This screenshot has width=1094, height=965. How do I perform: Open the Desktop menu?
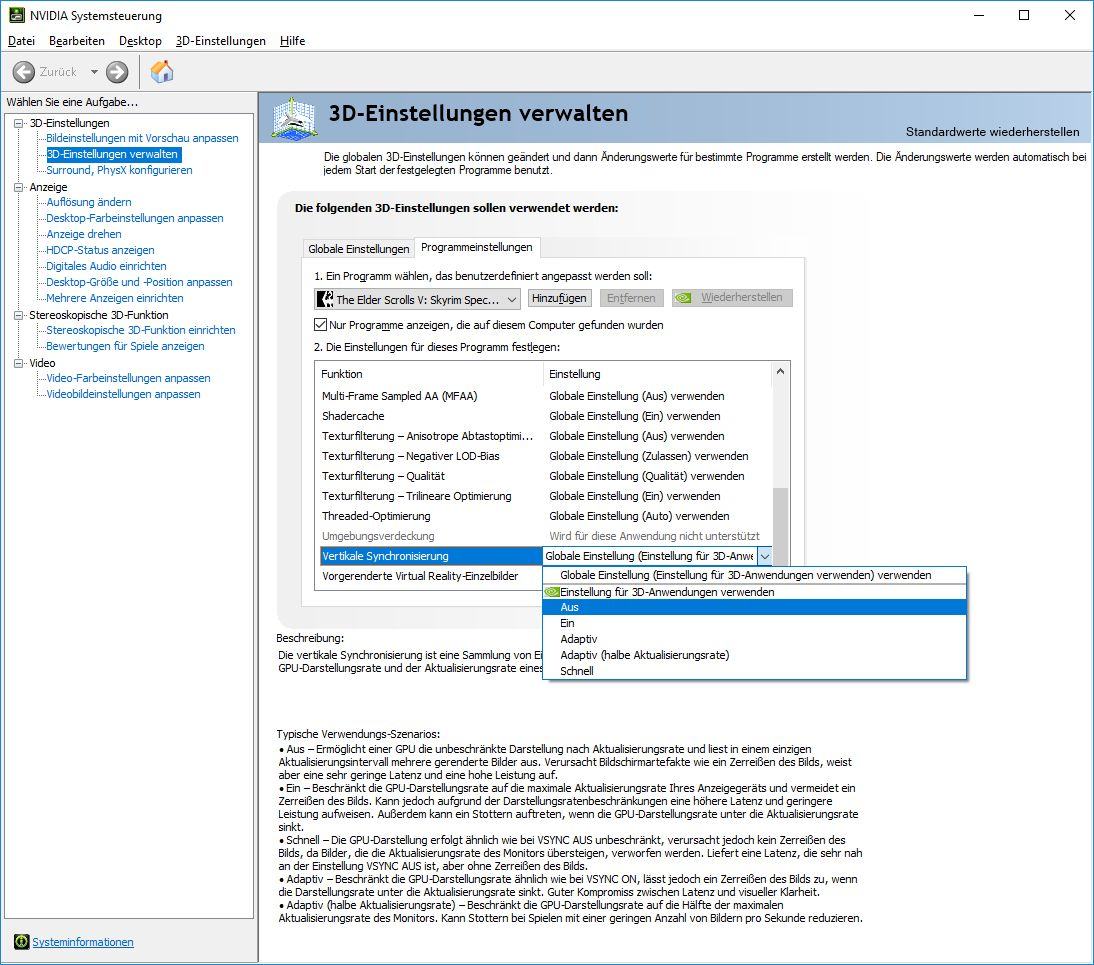click(x=140, y=40)
